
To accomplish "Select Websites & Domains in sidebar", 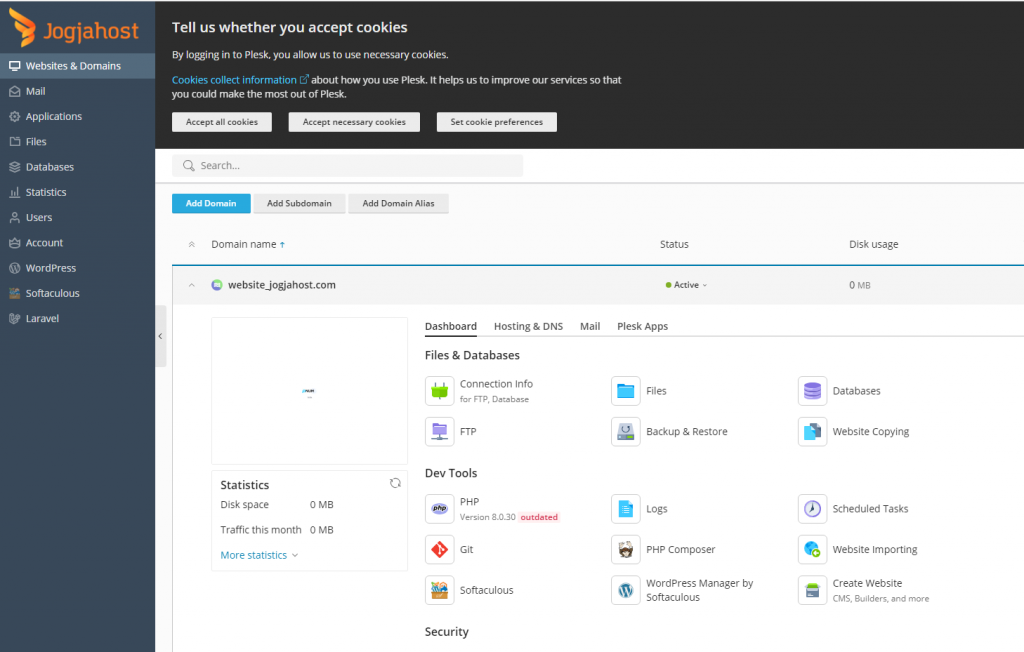I will 77,66.
